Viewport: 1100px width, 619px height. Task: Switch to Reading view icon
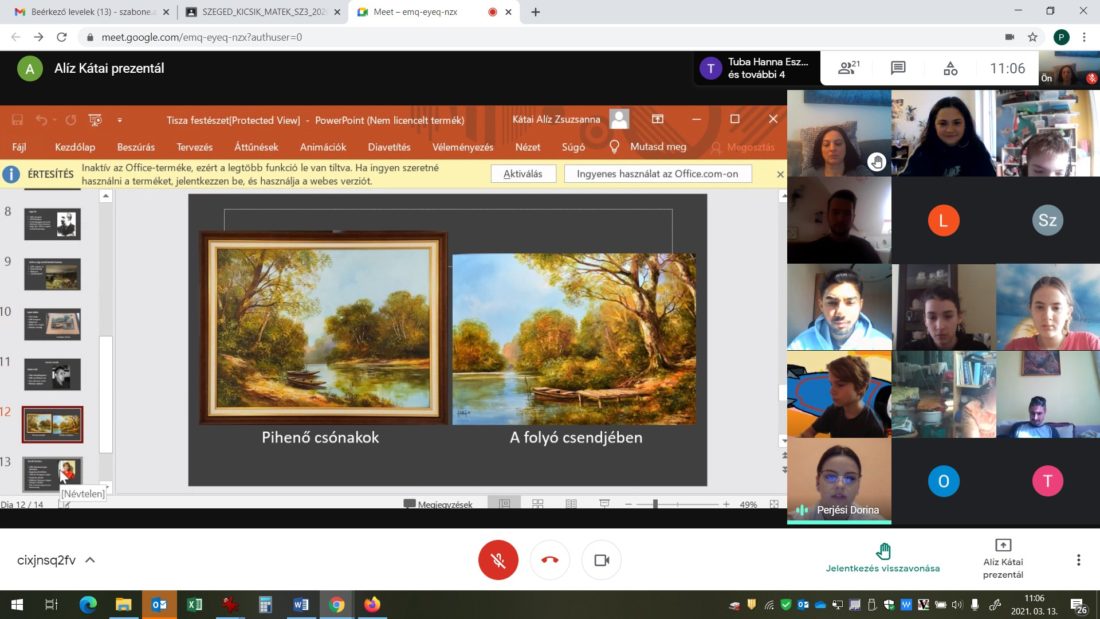571,503
